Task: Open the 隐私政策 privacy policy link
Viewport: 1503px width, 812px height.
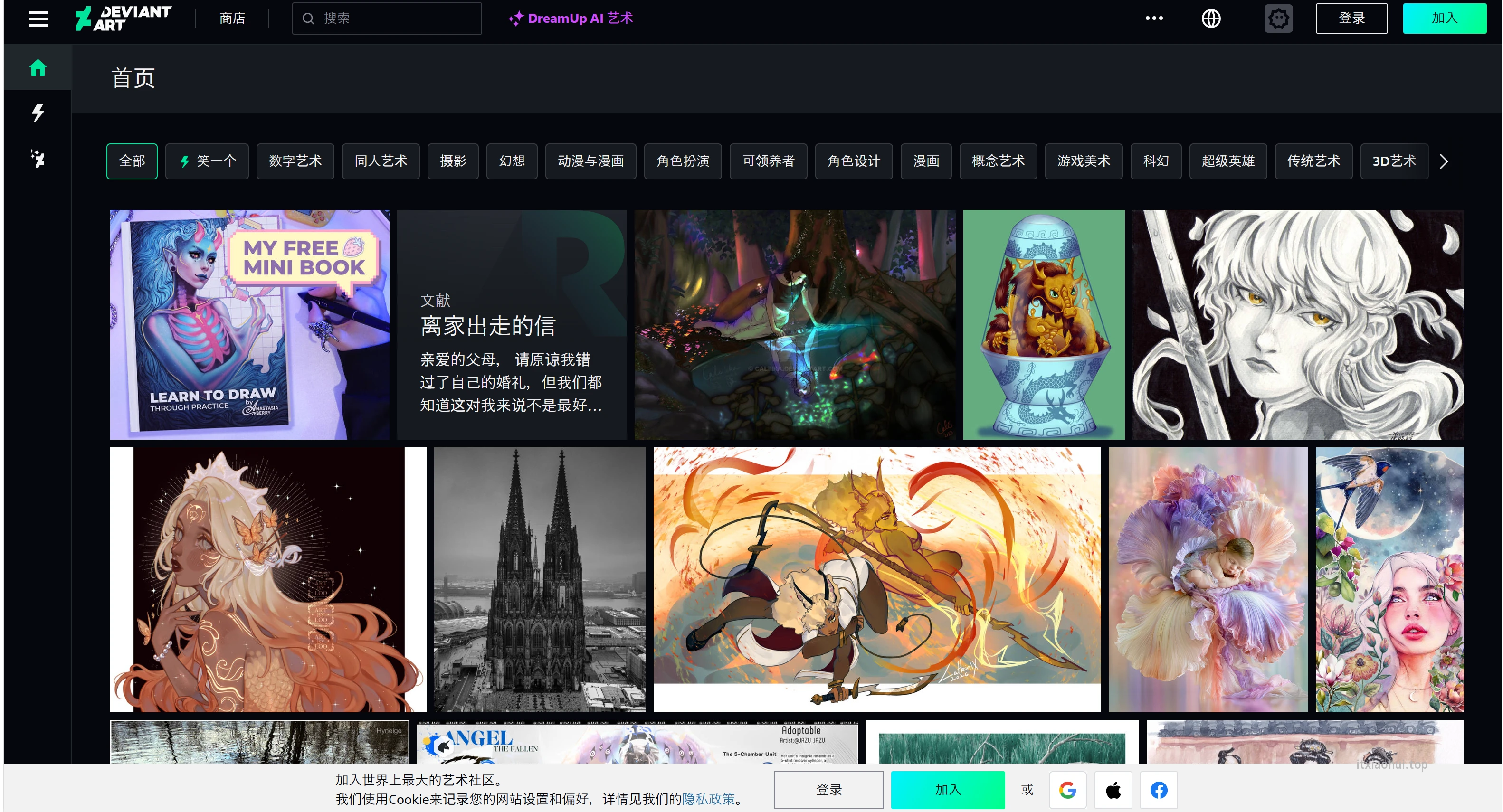Action: coord(708,799)
